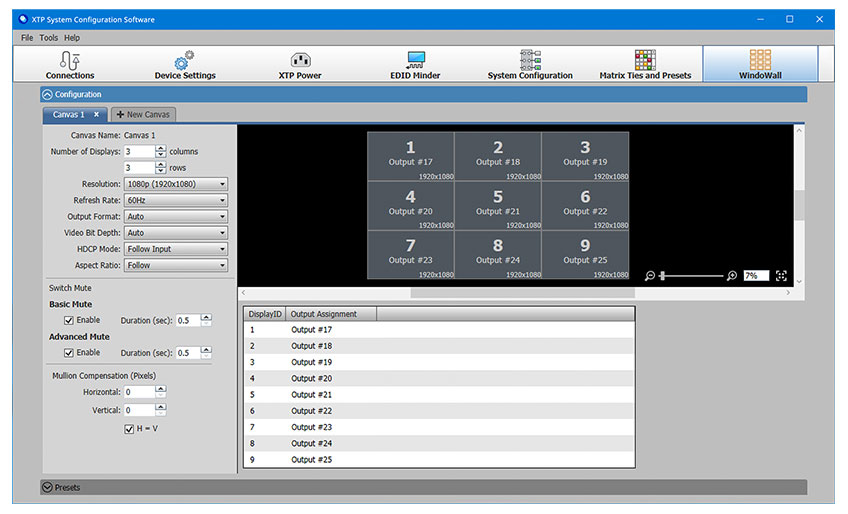
Task: Select table row Output #20
Action: click(x=439, y=379)
